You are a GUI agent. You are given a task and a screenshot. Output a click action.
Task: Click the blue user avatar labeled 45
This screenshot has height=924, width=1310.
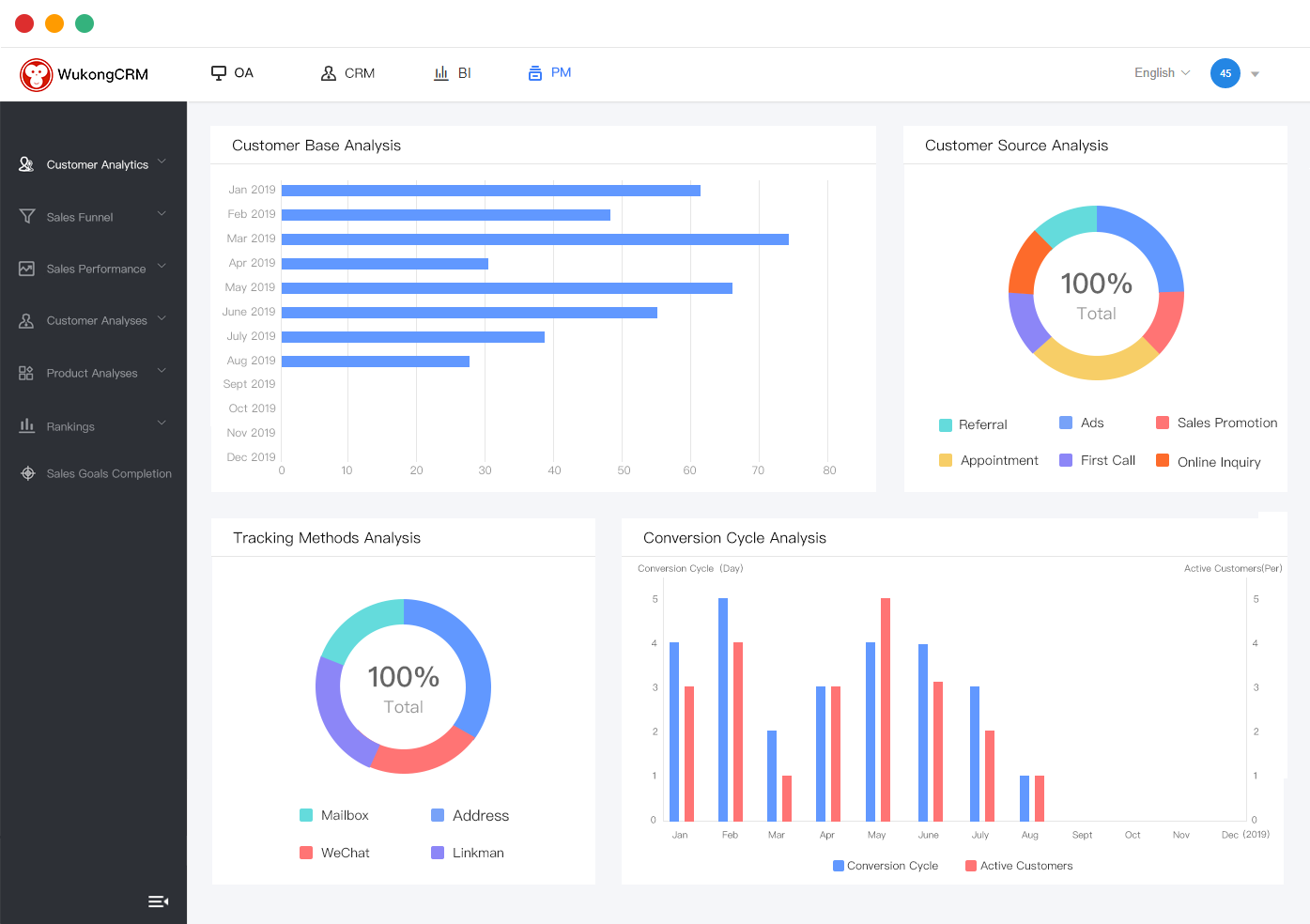[1225, 73]
